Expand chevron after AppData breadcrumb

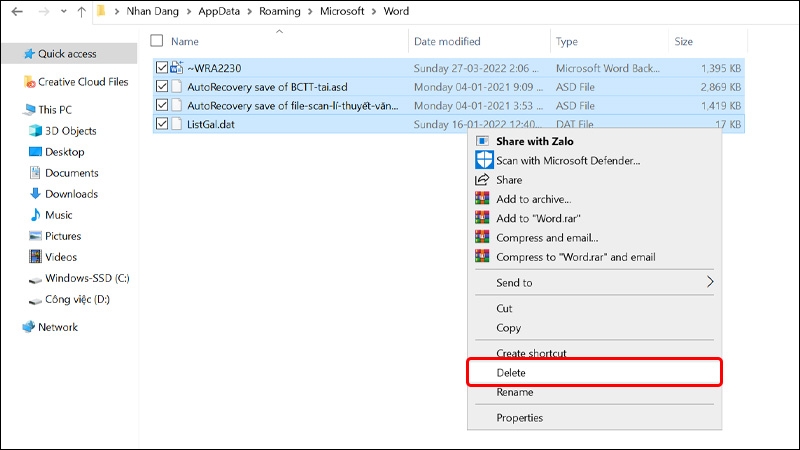(249, 11)
